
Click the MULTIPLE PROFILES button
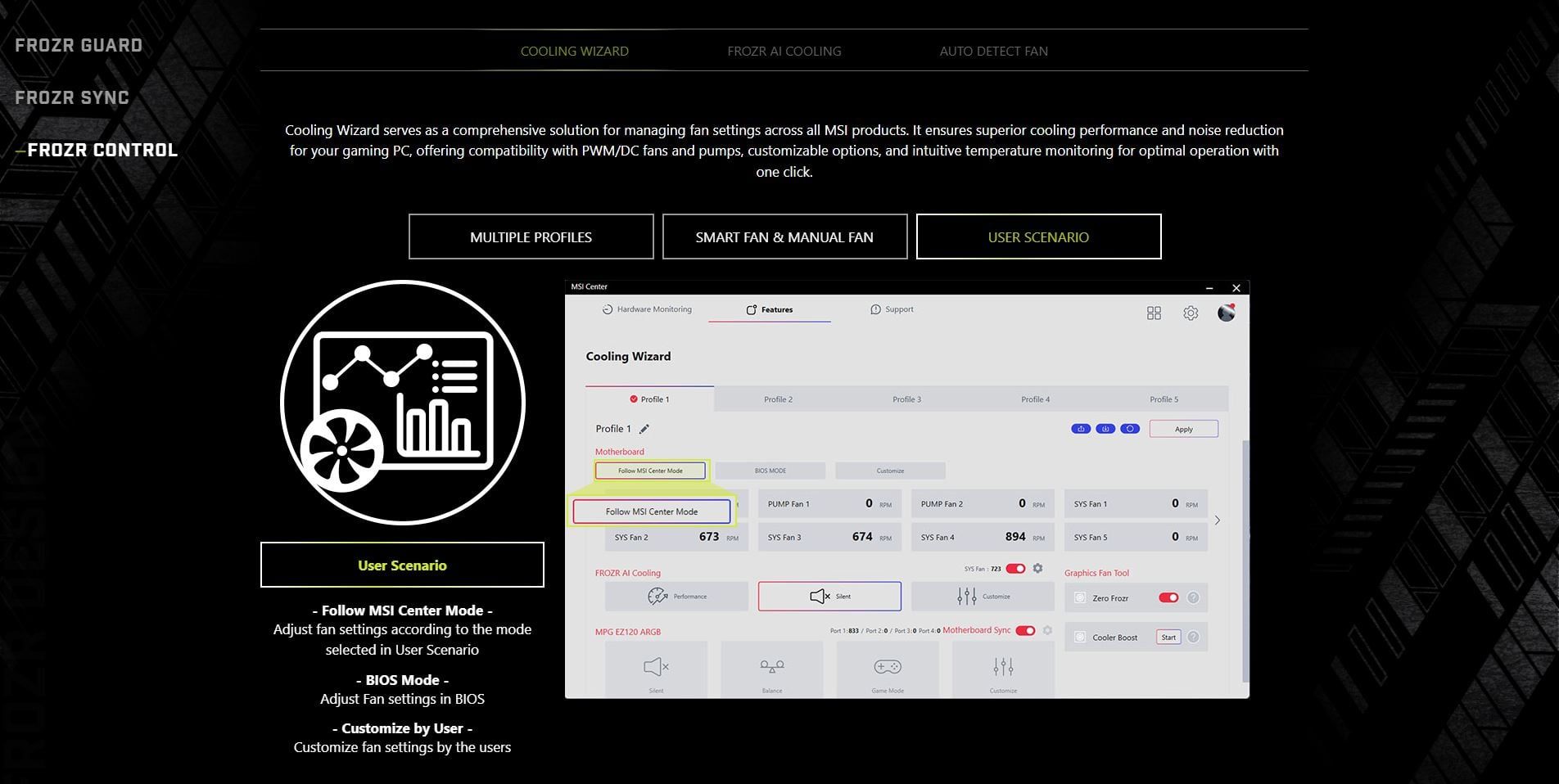(x=531, y=237)
